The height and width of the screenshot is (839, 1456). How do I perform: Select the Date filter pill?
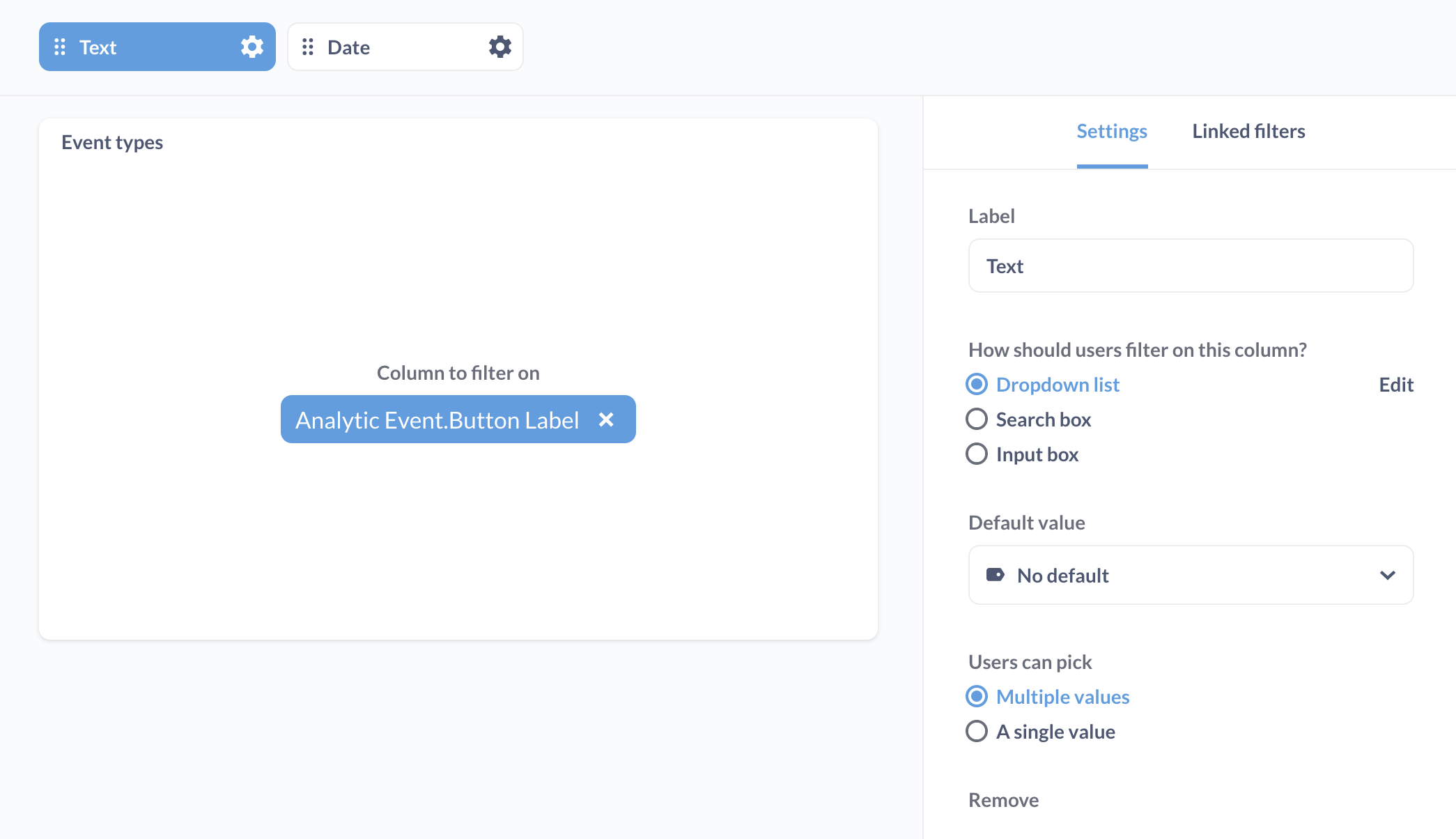pyautogui.click(x=405, y=47)
